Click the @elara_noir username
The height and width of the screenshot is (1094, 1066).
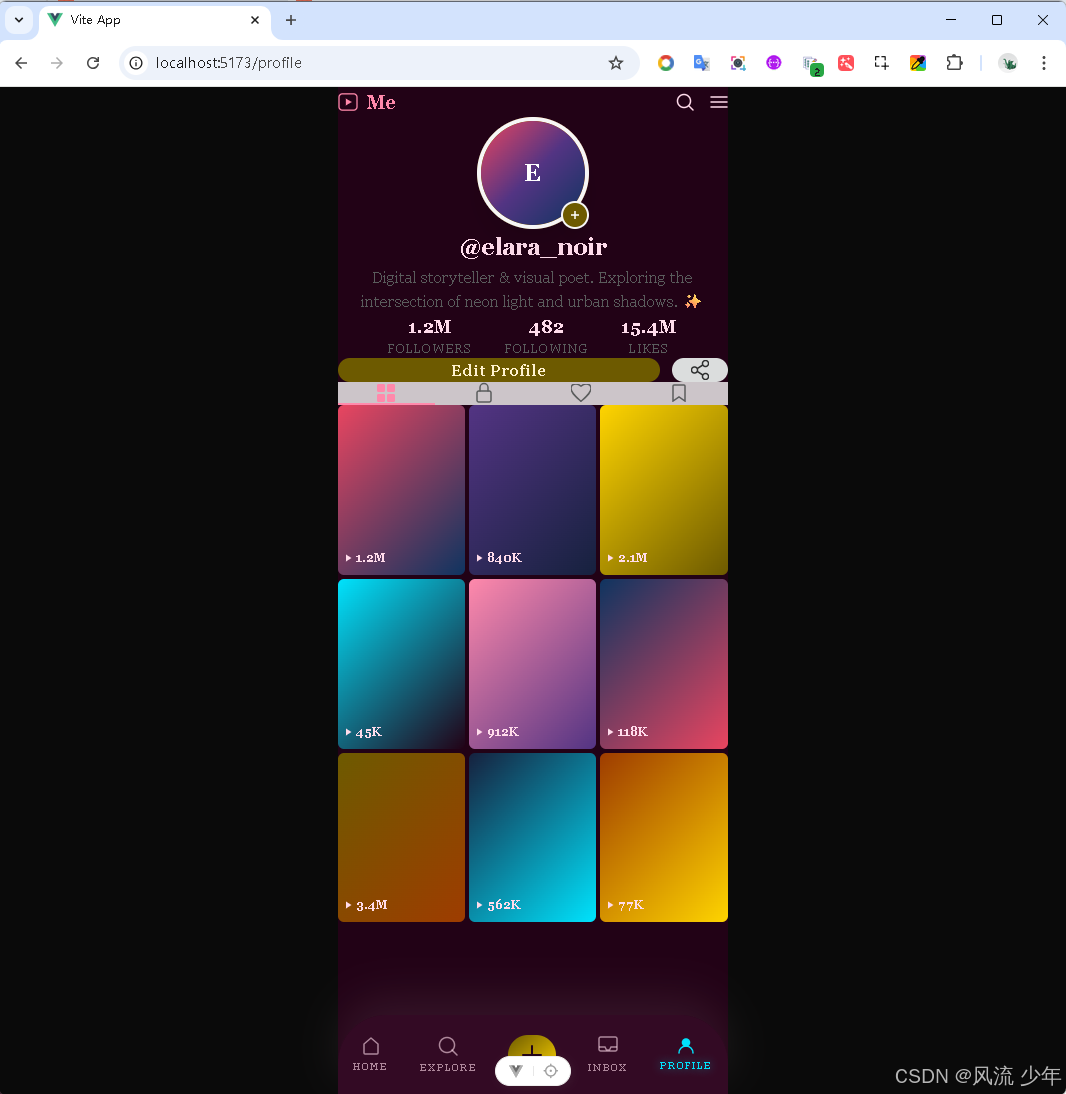[533, 247]
